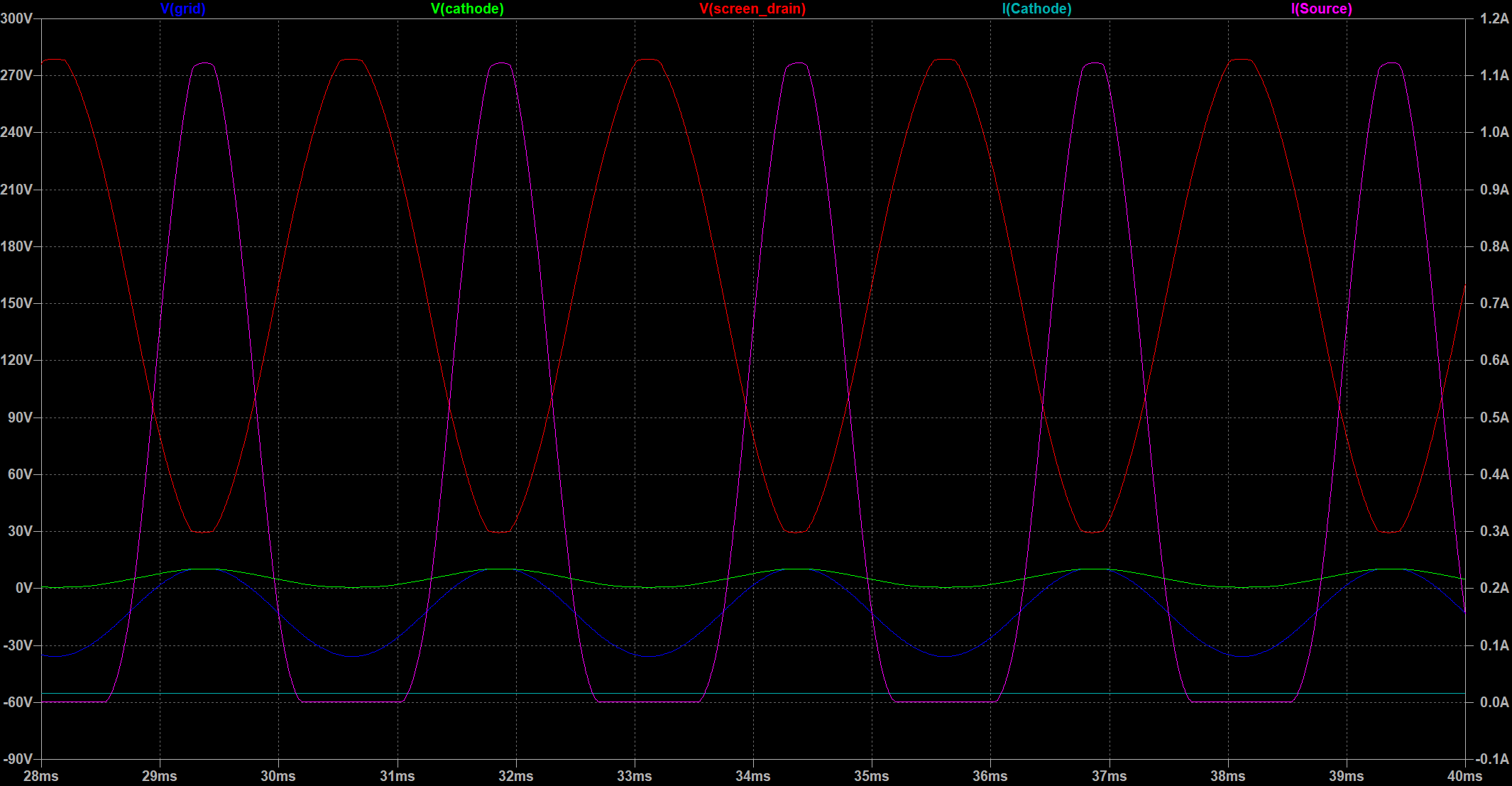Screen dimensions: 1512x786
Task: Select the I(Source) trace label
Action: 1321,9
